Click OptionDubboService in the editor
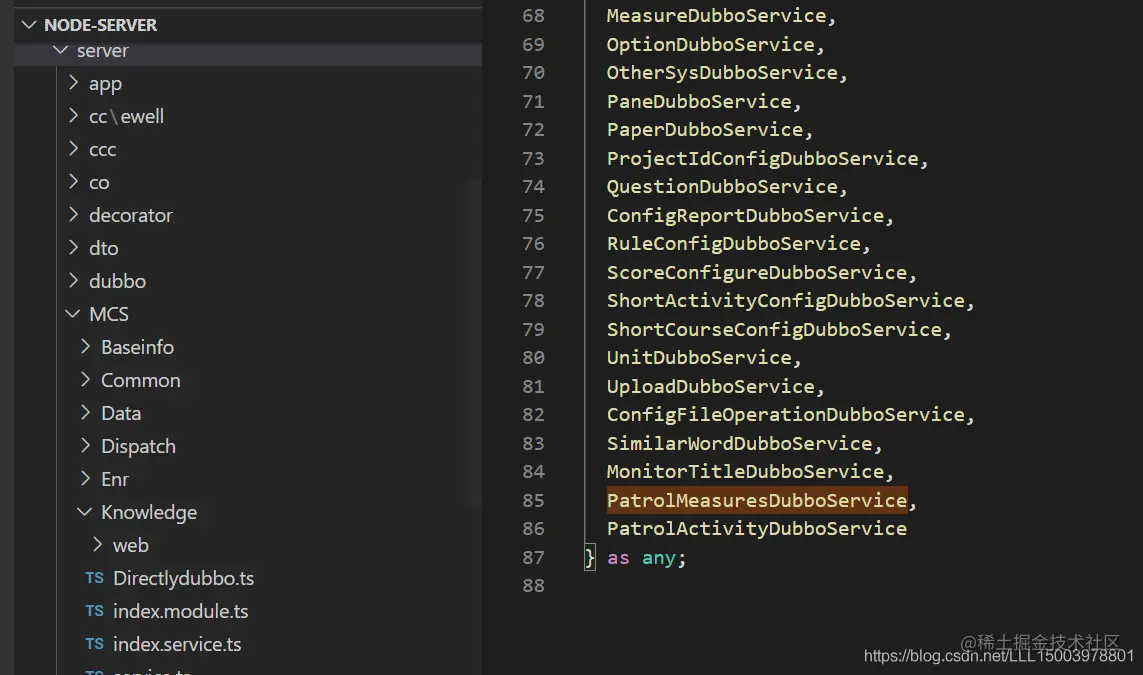This screenshot has width=1143, height=675. click(711, 44)
